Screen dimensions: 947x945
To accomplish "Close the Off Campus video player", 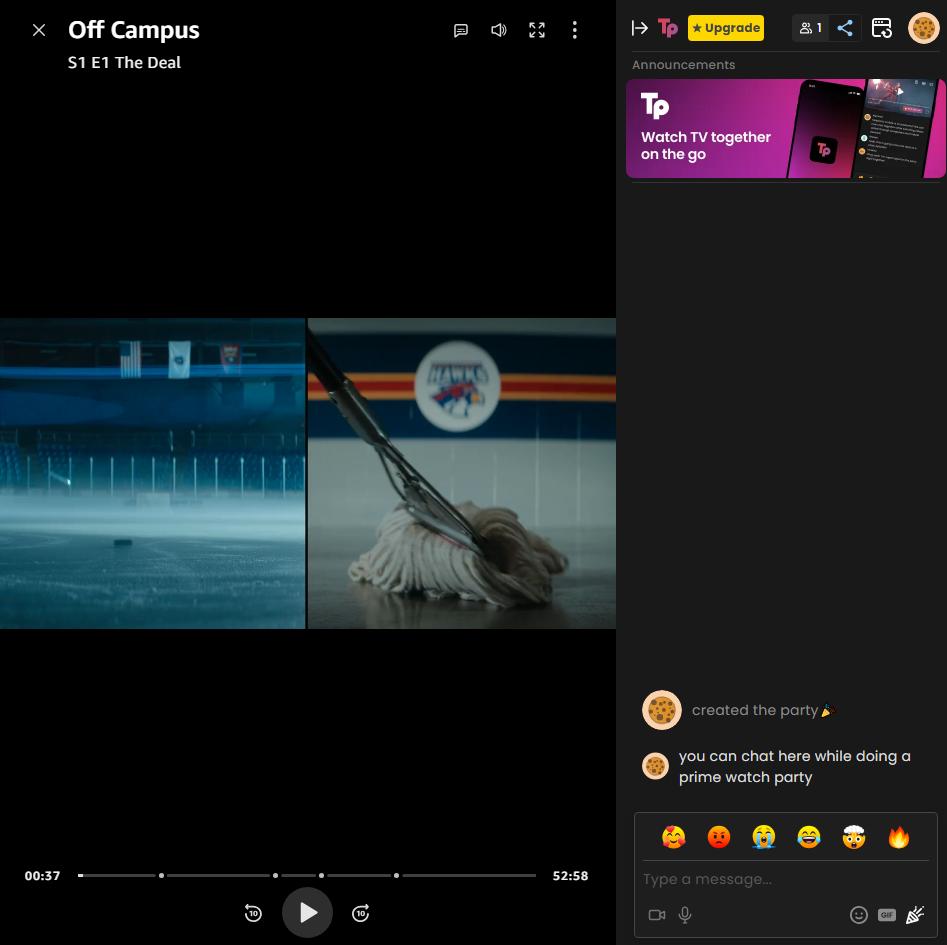I will 39,30.
